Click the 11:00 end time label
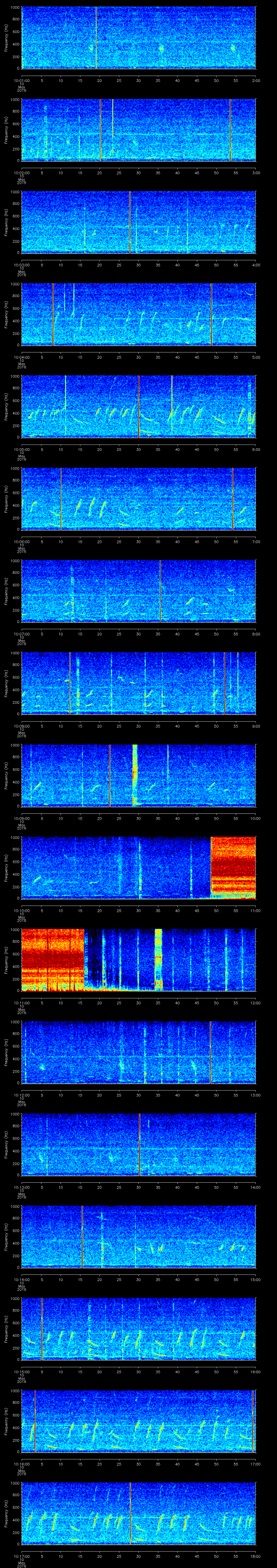Screen dimensions: 277x1568 point(255,910)
